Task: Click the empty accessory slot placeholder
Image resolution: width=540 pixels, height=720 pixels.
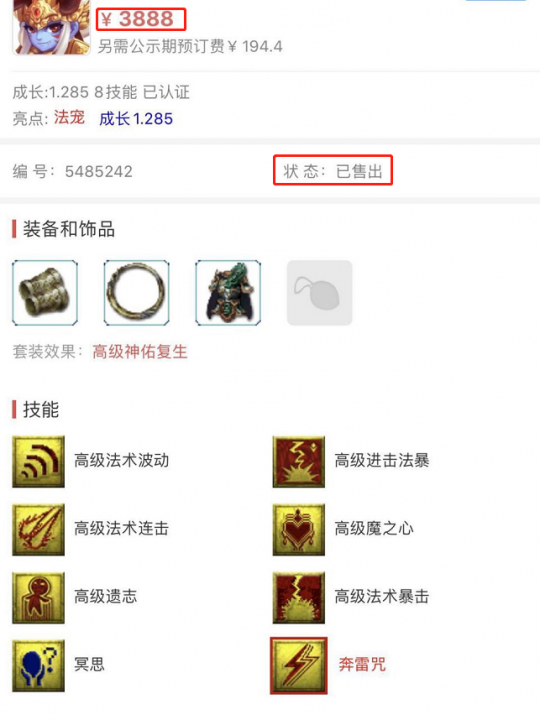Action: pos(320,293)
